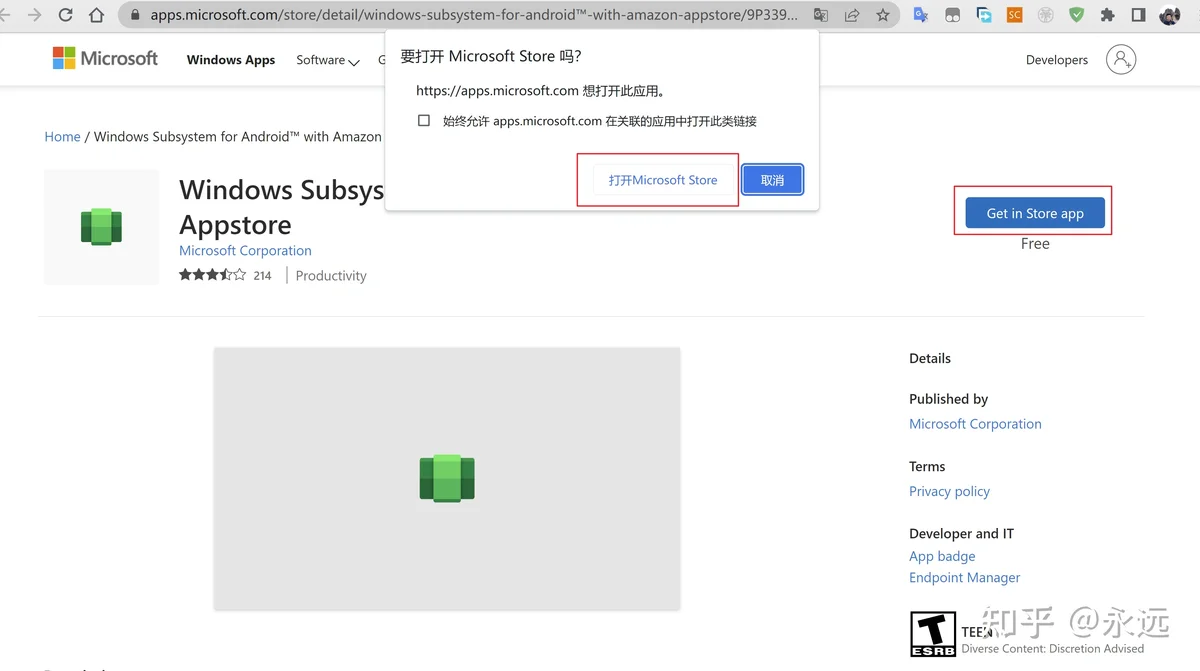Image resolution: width=1200 pixels, height=671 pixels.
Task: Click the Details heading
Action: 930,358
